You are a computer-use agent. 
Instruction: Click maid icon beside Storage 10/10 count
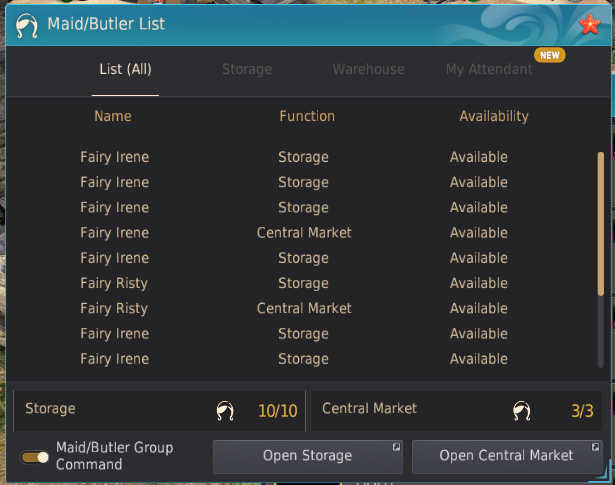click(226, 411)
